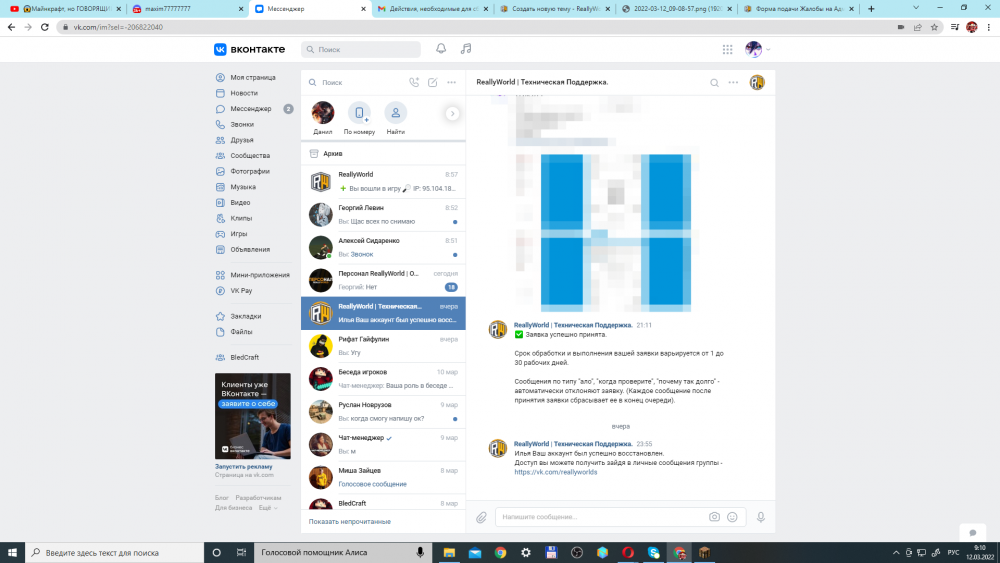Open messenger list more options dots

pos(452,82)
